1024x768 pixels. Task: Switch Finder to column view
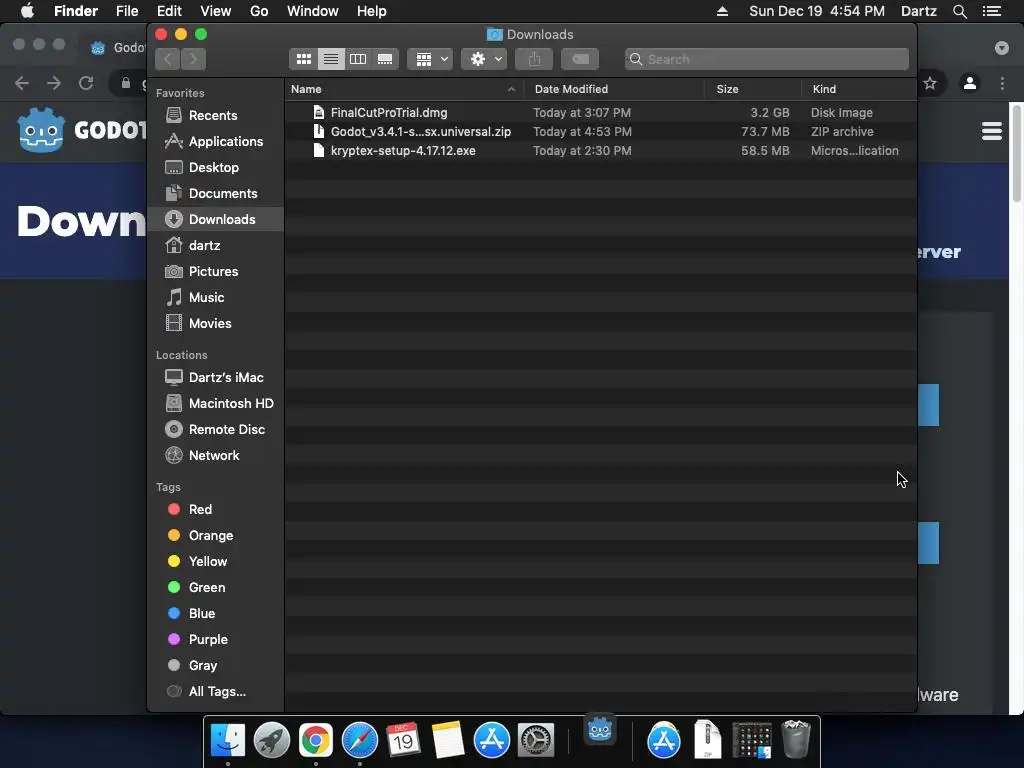[x=358, y=59]
